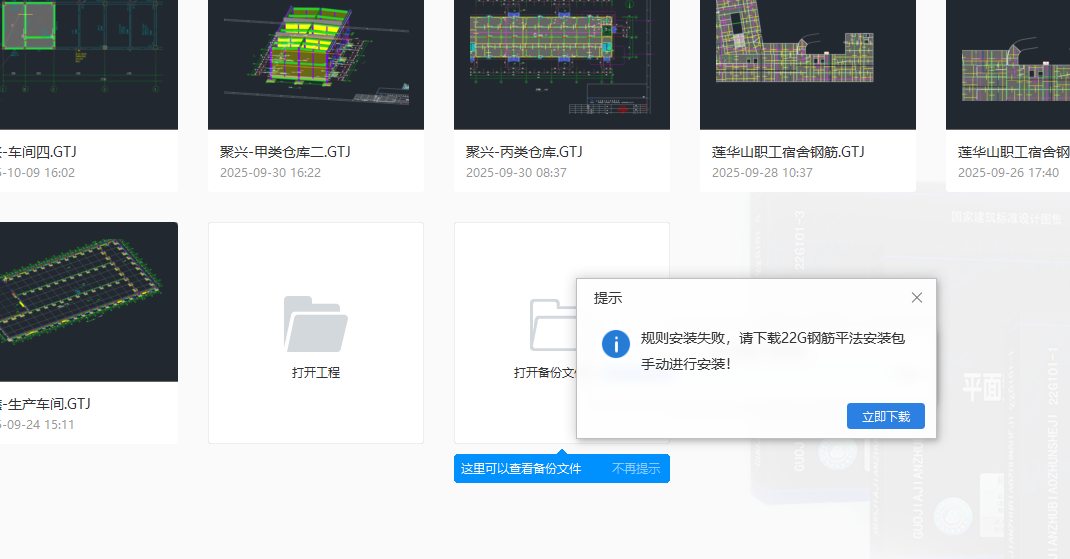Open the 莲华山职工宿舍钢筋.GTJ thumbnail

click(808, 63)
